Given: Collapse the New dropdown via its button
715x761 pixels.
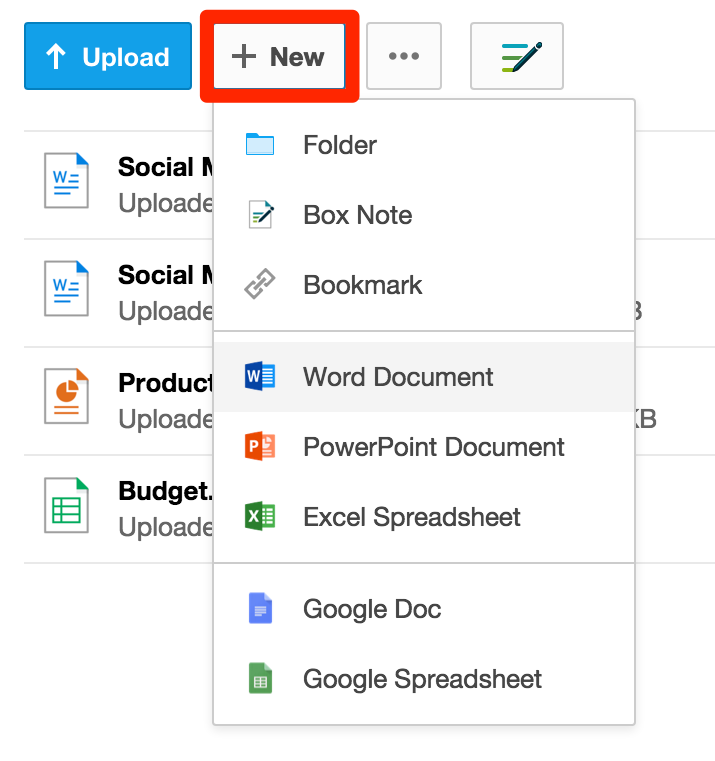Looking at the screenshot, I should 279,57.
